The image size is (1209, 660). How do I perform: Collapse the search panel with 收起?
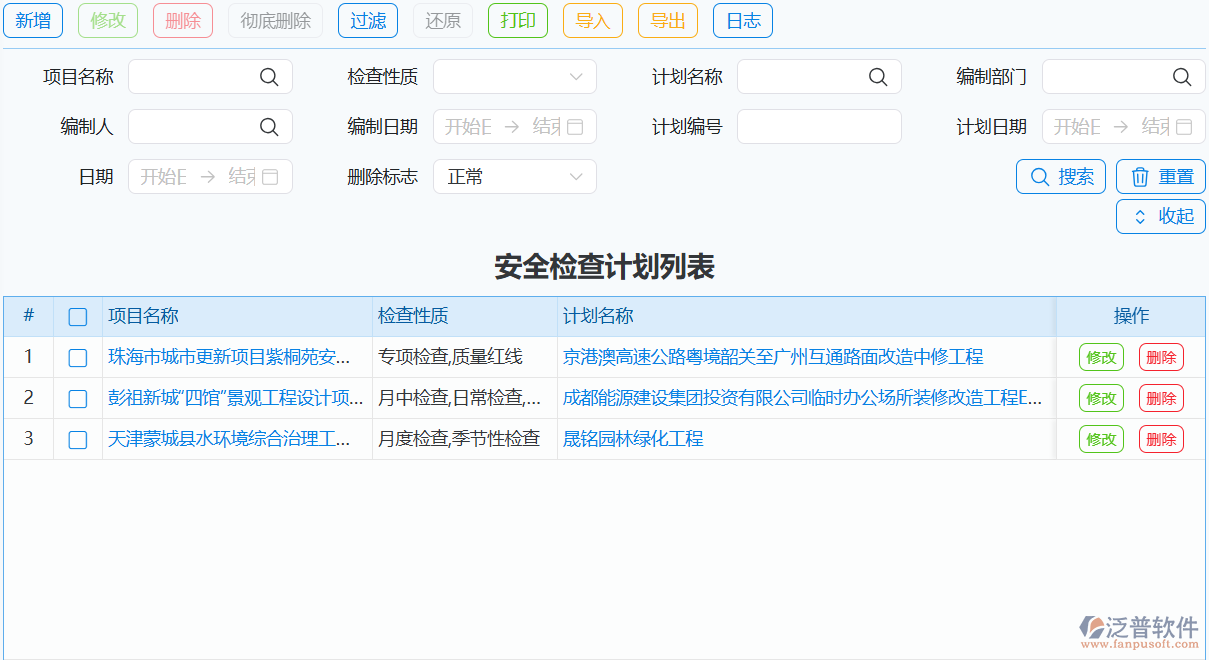point(1160,215)
